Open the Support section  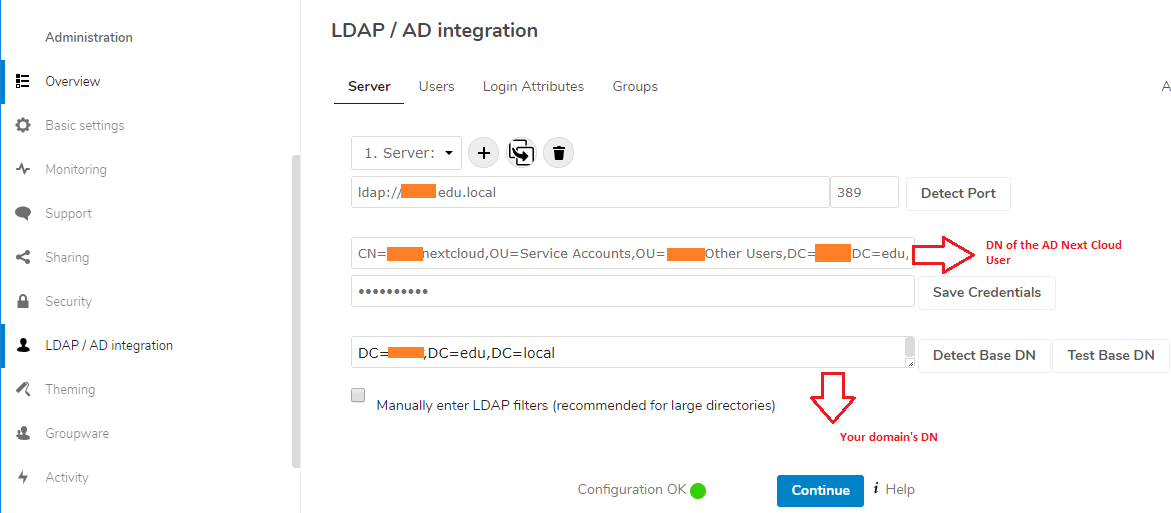click(68, 214)
